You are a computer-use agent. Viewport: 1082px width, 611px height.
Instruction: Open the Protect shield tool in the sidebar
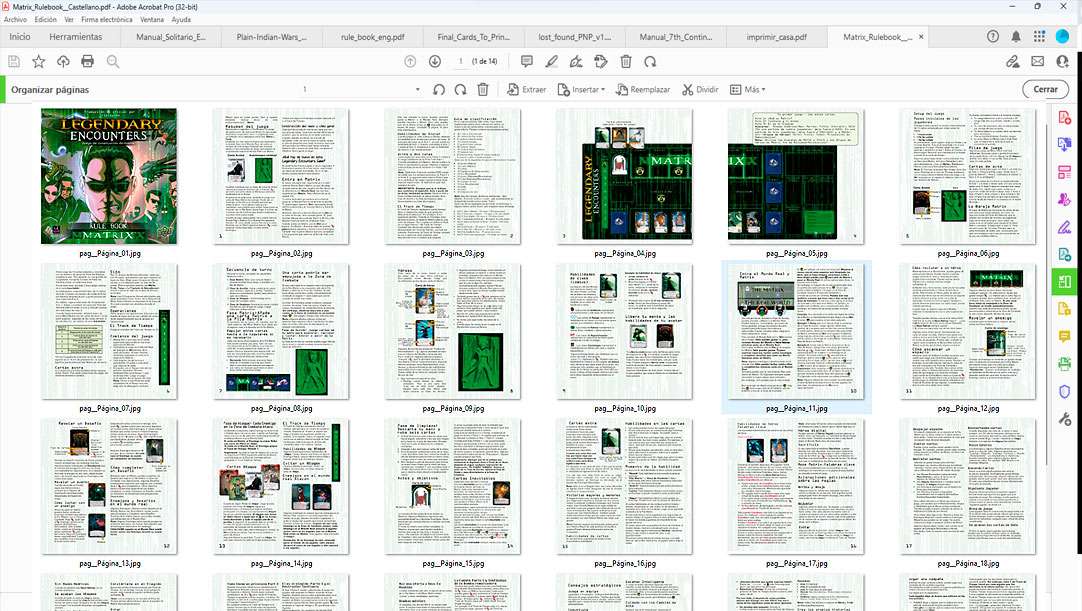coord(1064,391)
